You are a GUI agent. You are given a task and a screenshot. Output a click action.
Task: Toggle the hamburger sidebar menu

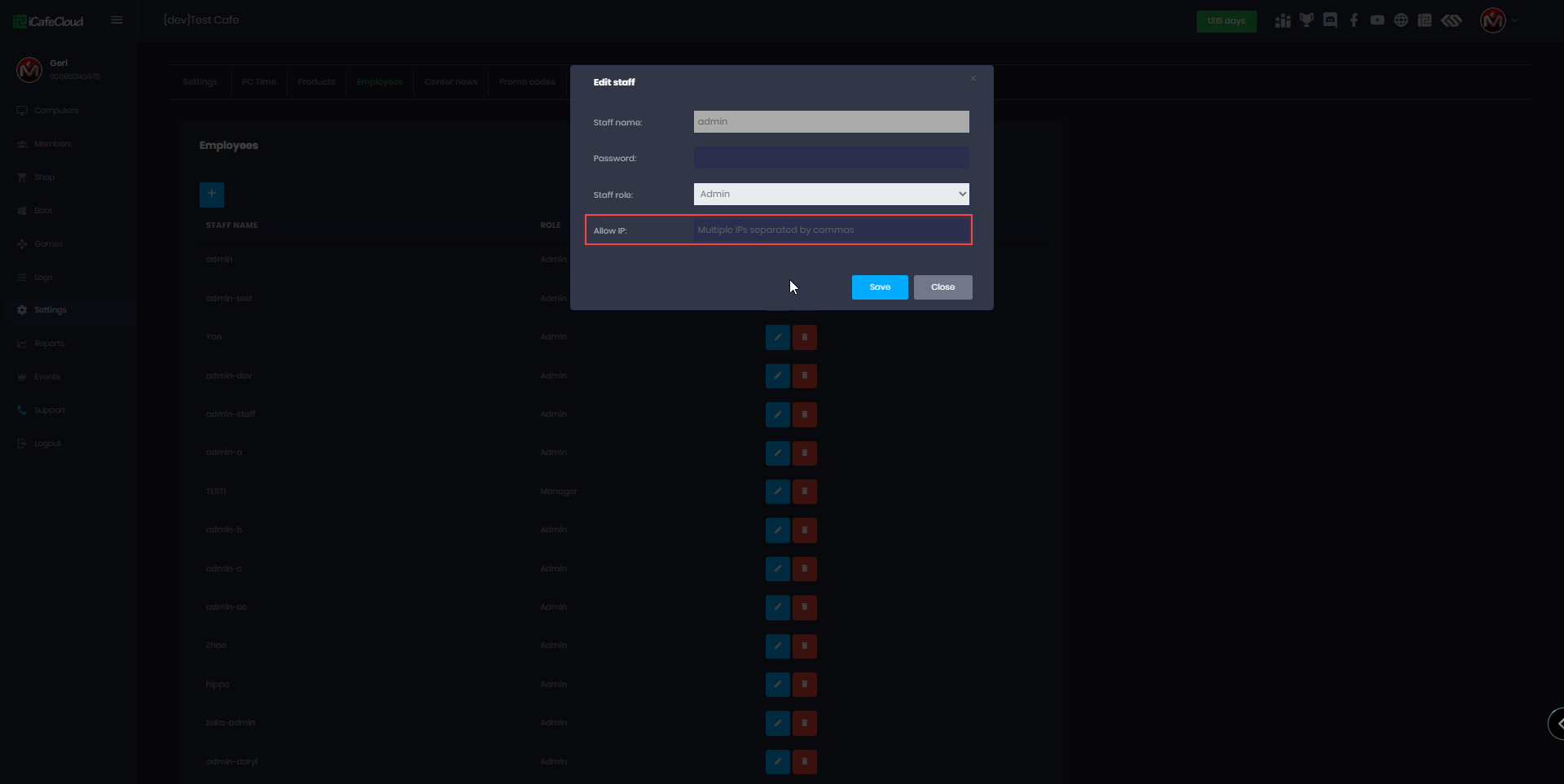[x=117, y=20]
